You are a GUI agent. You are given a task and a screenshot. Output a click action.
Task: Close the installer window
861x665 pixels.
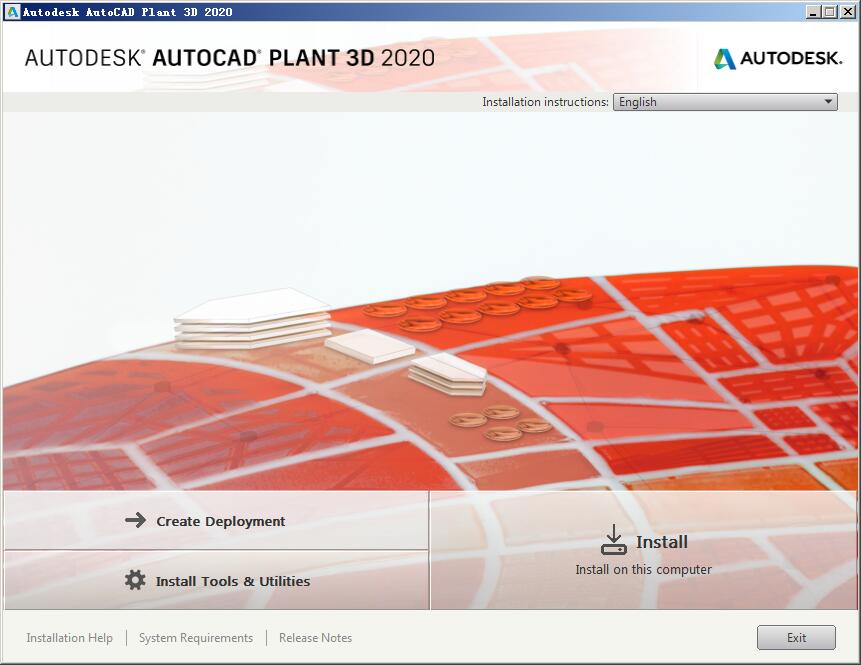point(847,12)
